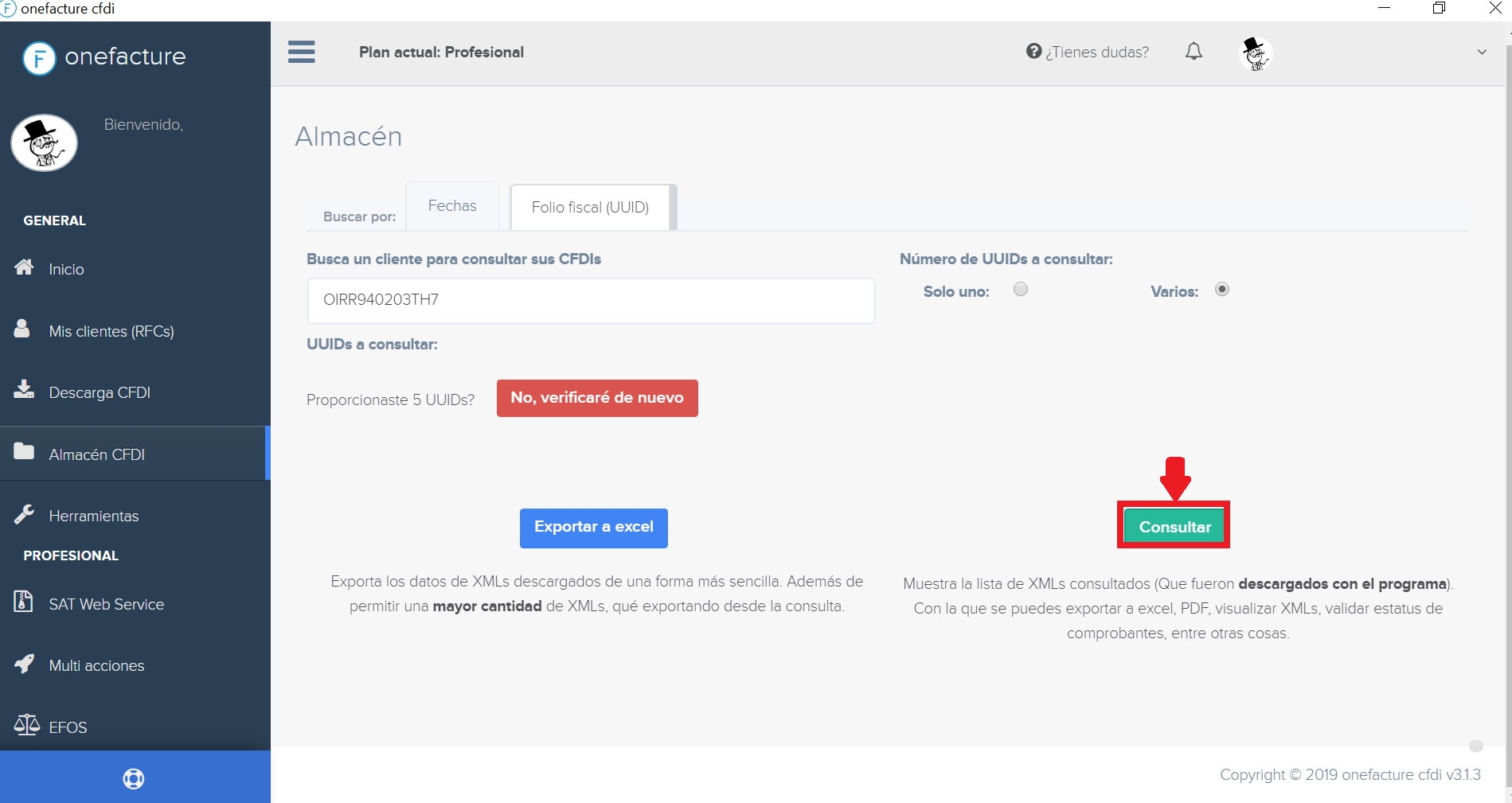
Task: Select the EFOS balance scale icon
Action: pyautogui.click(x=25, y=725)
